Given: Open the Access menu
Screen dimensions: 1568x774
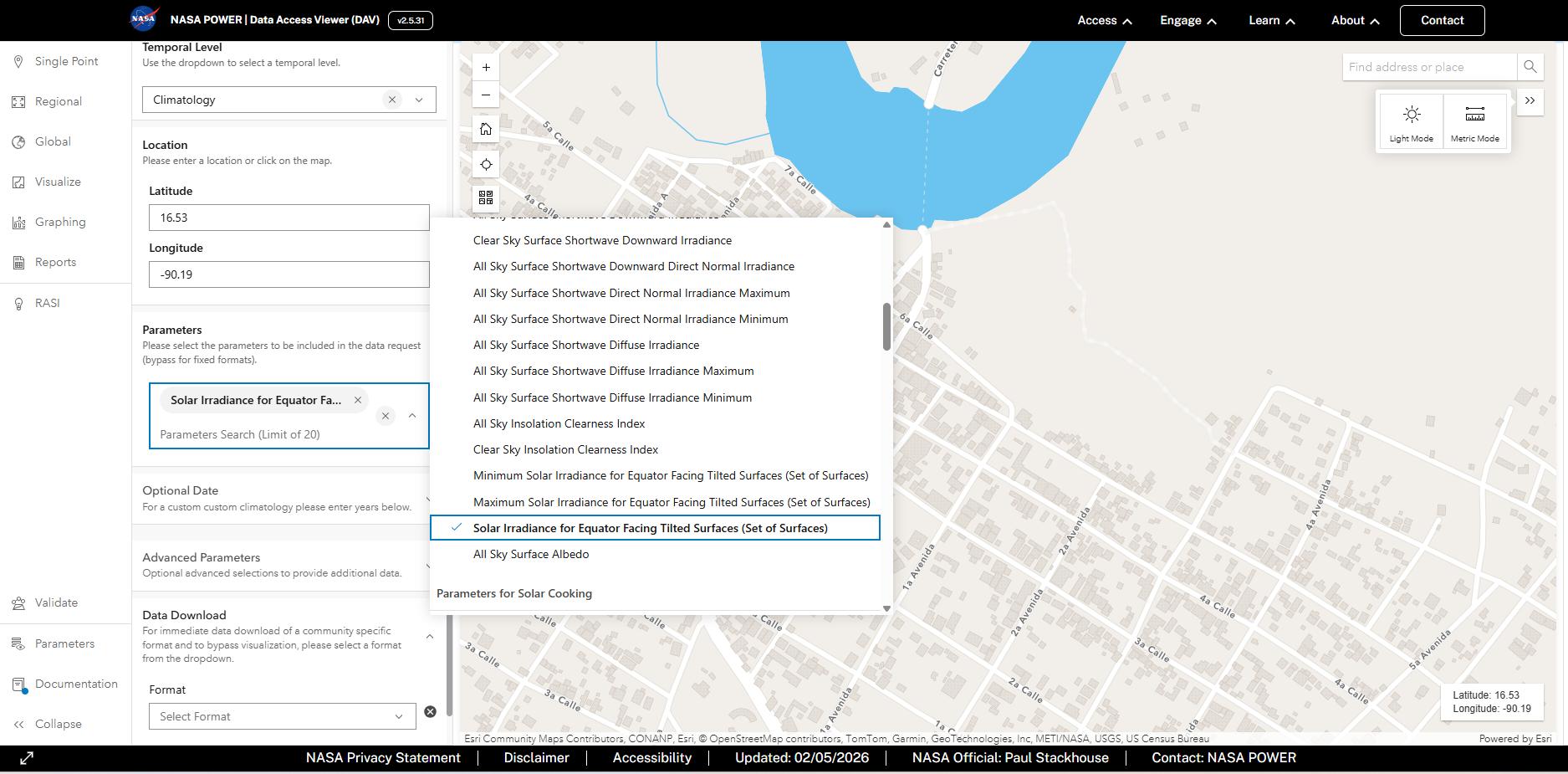Looking at the screenshot, I should tap(1104, 20).
